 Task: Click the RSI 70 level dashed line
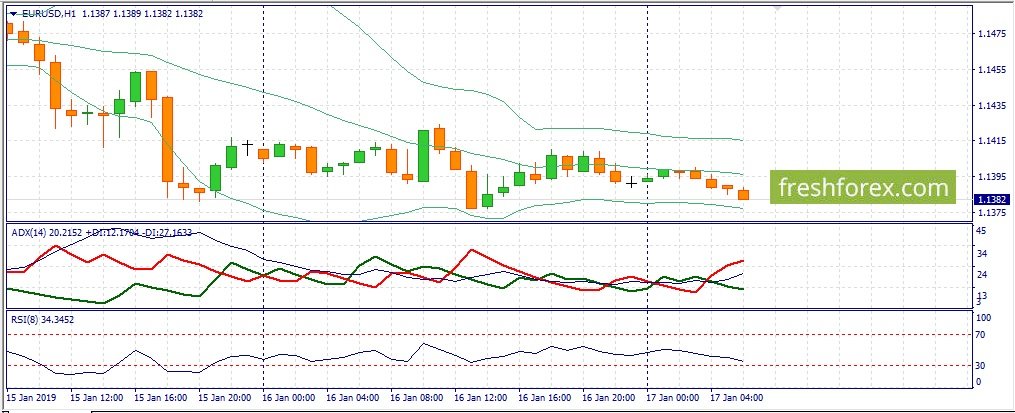click(x=489, y=335)
